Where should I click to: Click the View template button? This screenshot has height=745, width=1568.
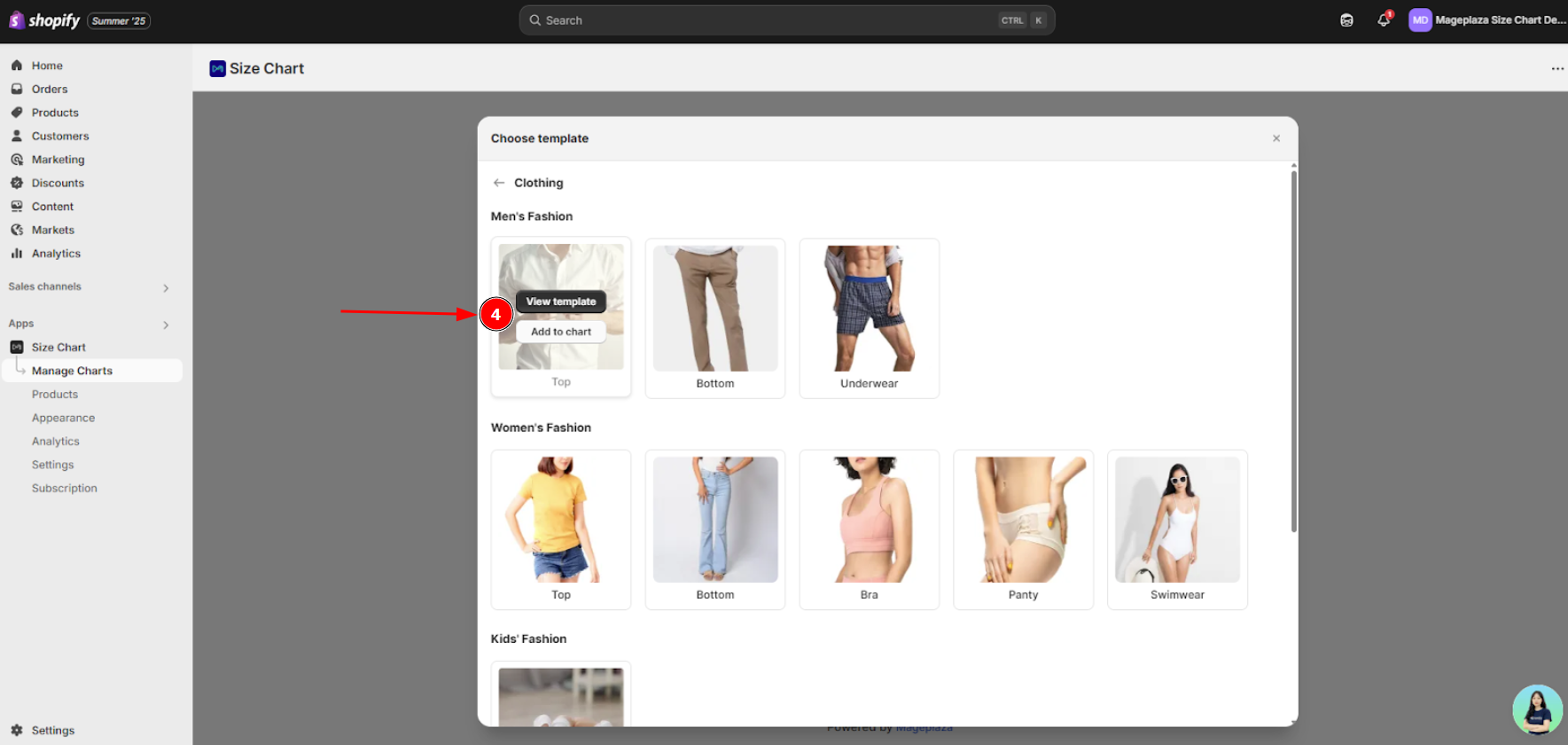(561, 302)
